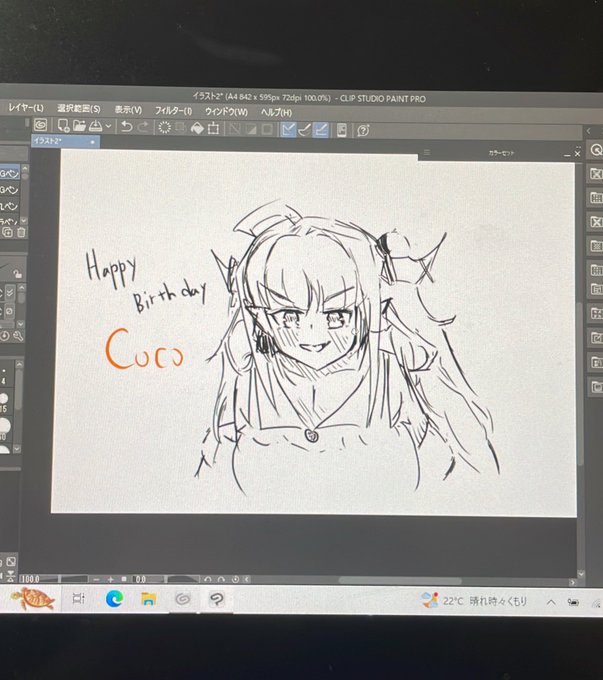
Task: Click brush size list scroll-up arrow
Action: pyautogui.click(x=18, y=365)
